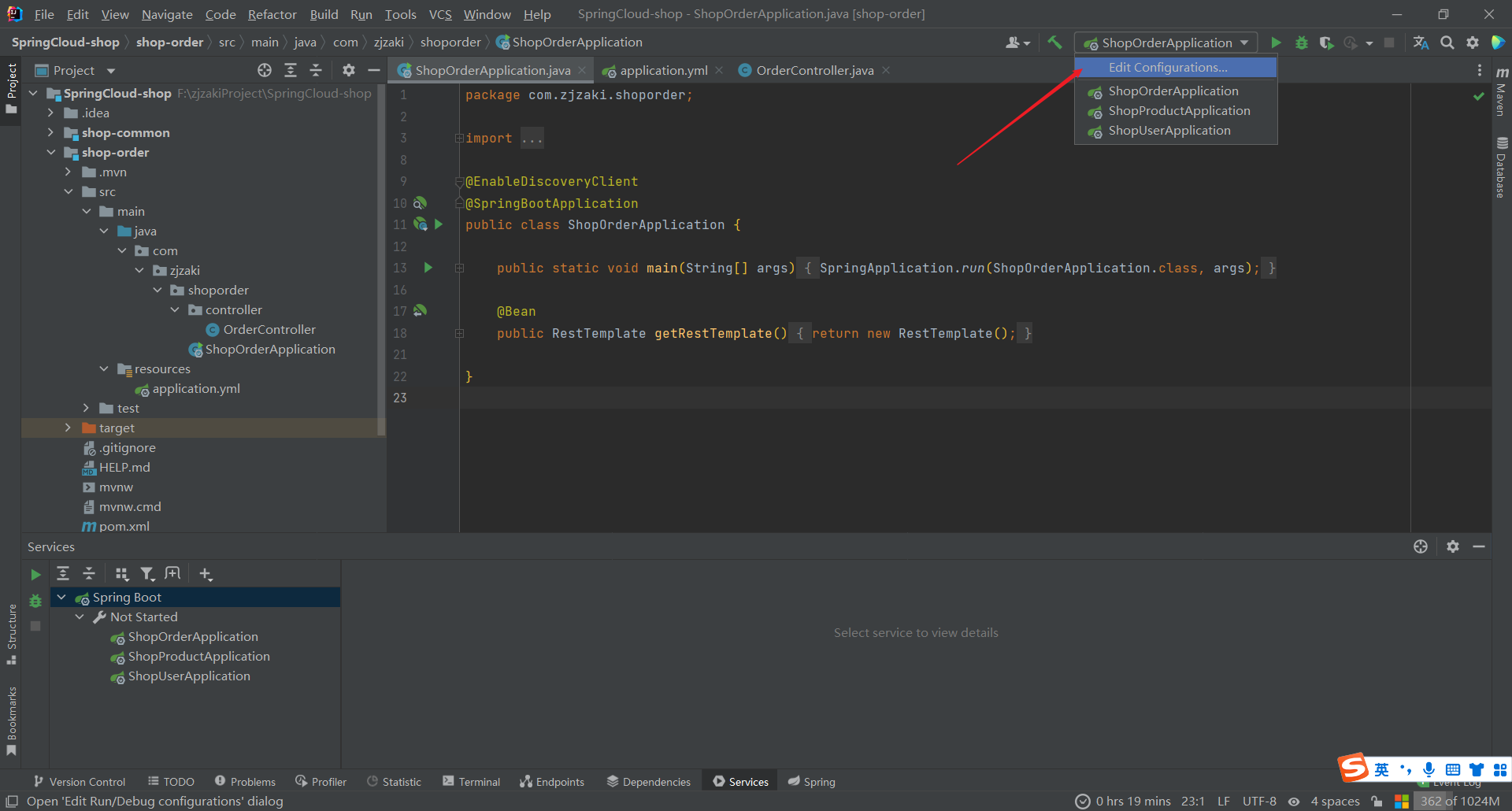
Task: Click the UTF-8 encoding in the status bar
Action: [1259, 801]
